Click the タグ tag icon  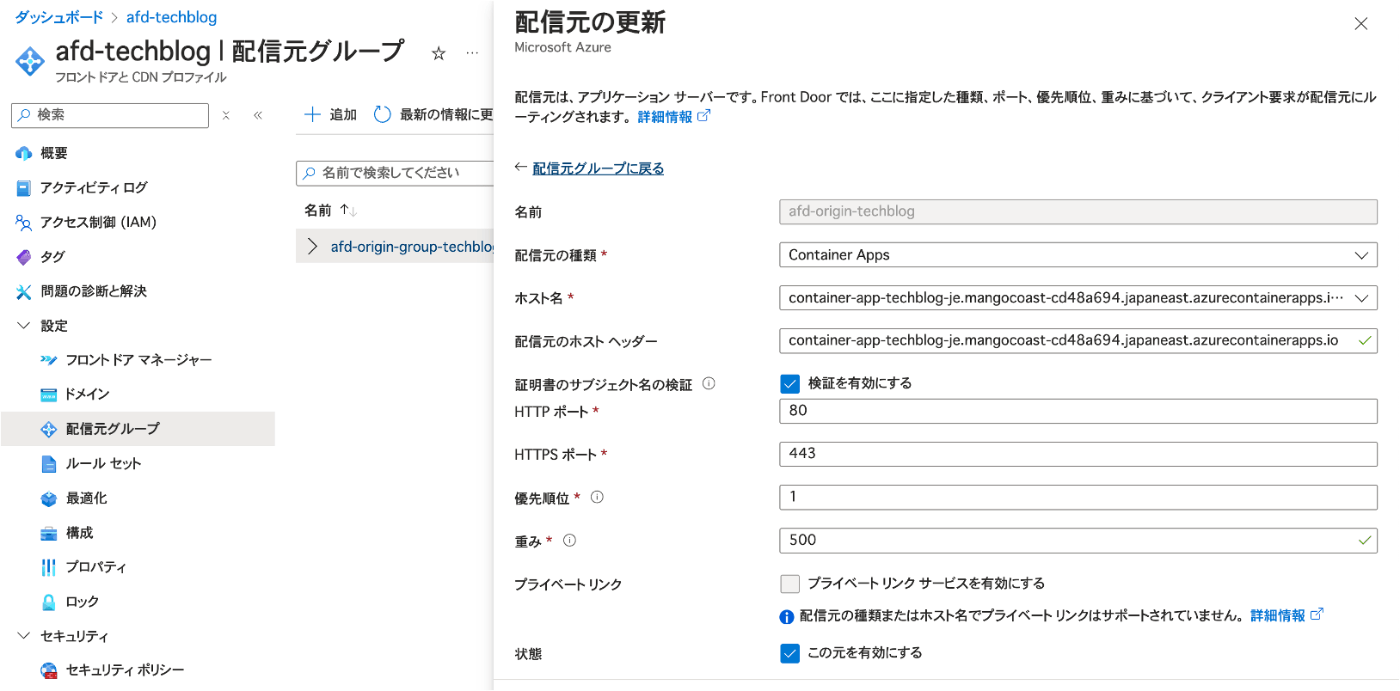pos(24,257)
